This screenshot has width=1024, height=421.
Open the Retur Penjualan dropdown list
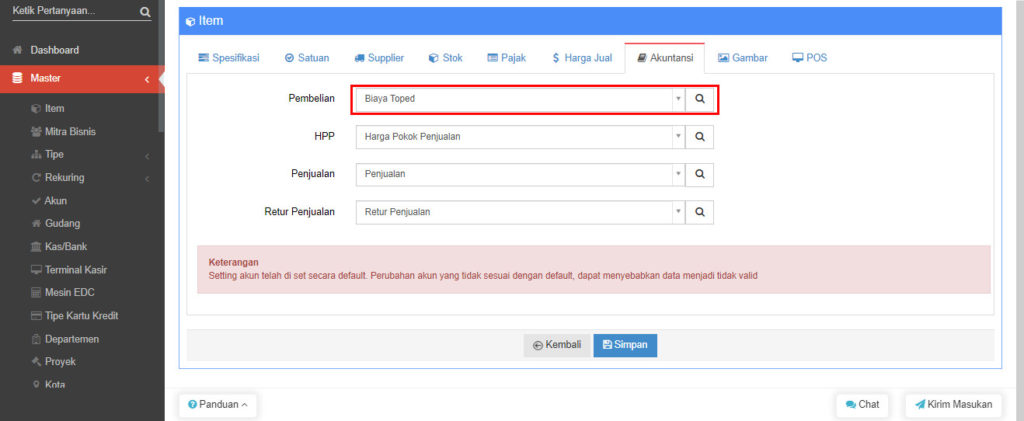tap(677, 212)
